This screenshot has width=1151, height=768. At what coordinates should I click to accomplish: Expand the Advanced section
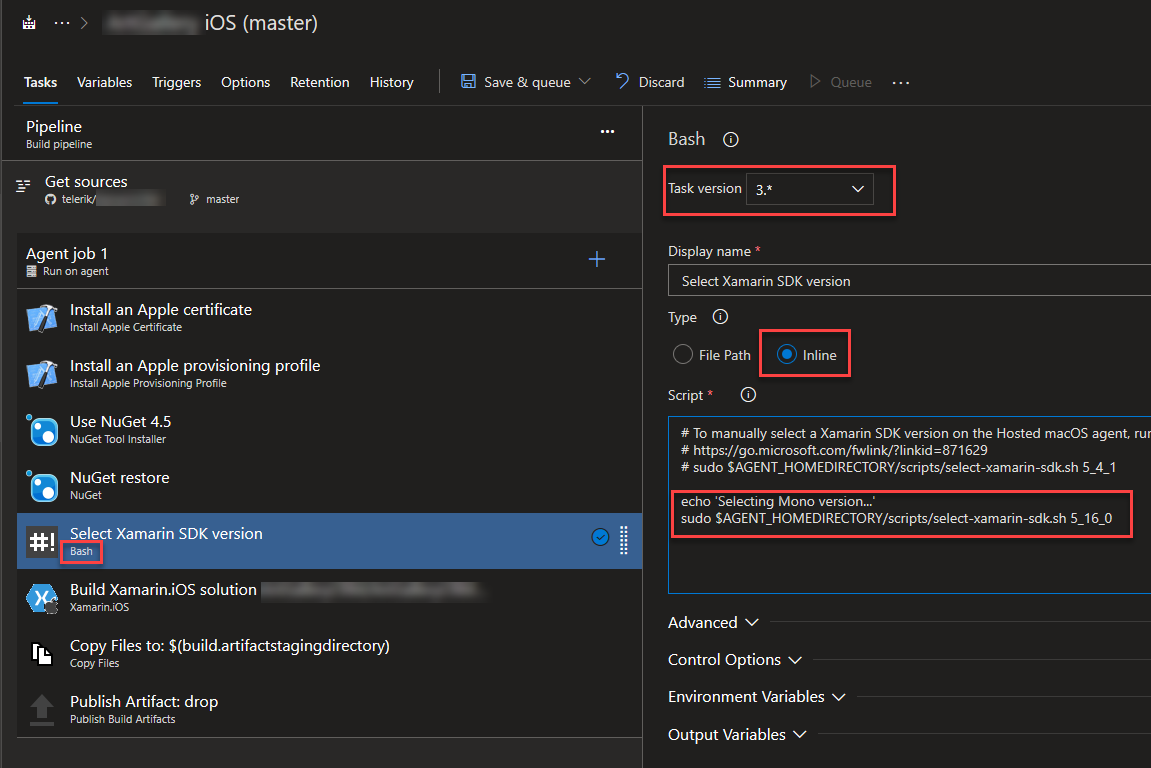pos(713,623)
